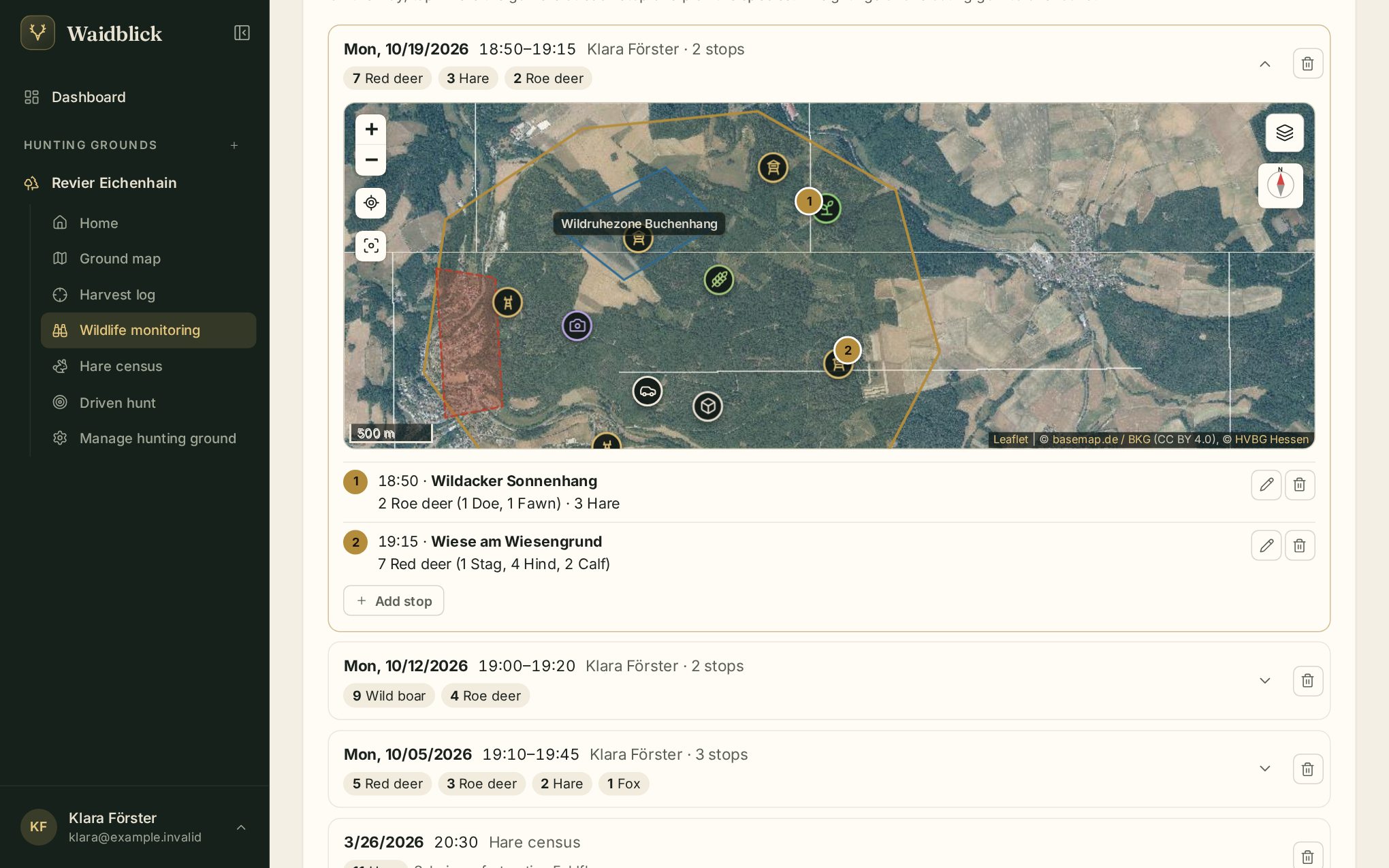
Task: Click the 7 Red deer tag
Action: pos(387,78)
